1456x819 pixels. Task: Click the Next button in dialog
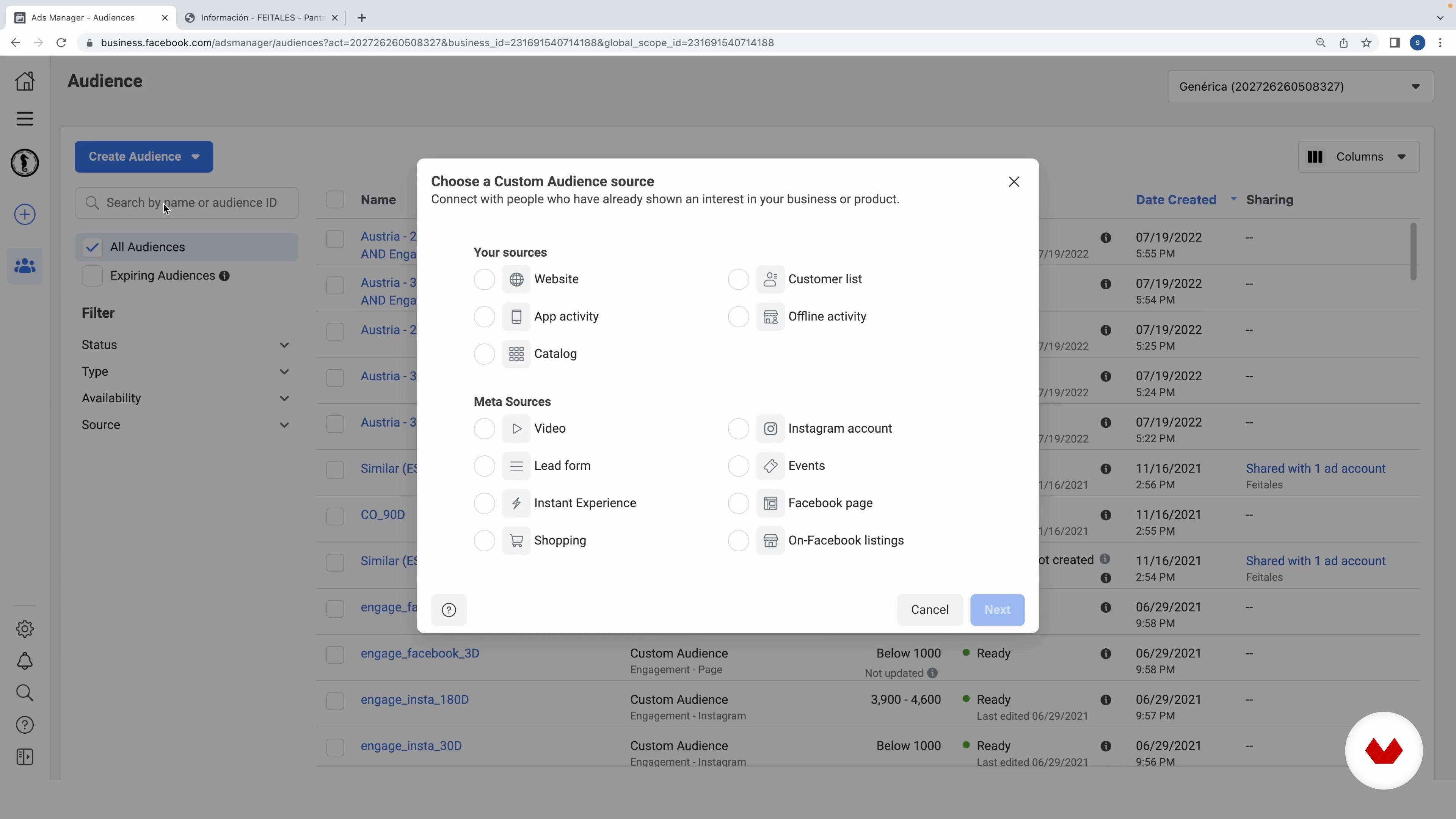pyautogui.click(x=997, y=610)
